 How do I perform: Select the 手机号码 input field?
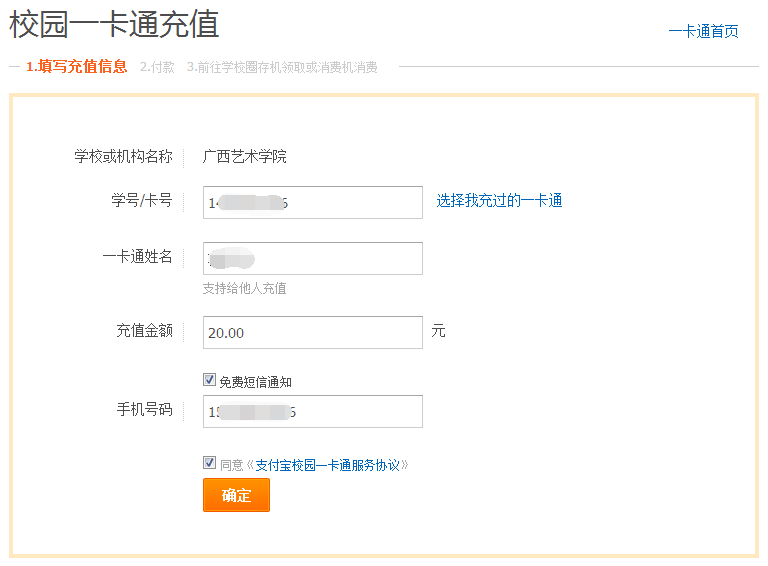[312, 411]
